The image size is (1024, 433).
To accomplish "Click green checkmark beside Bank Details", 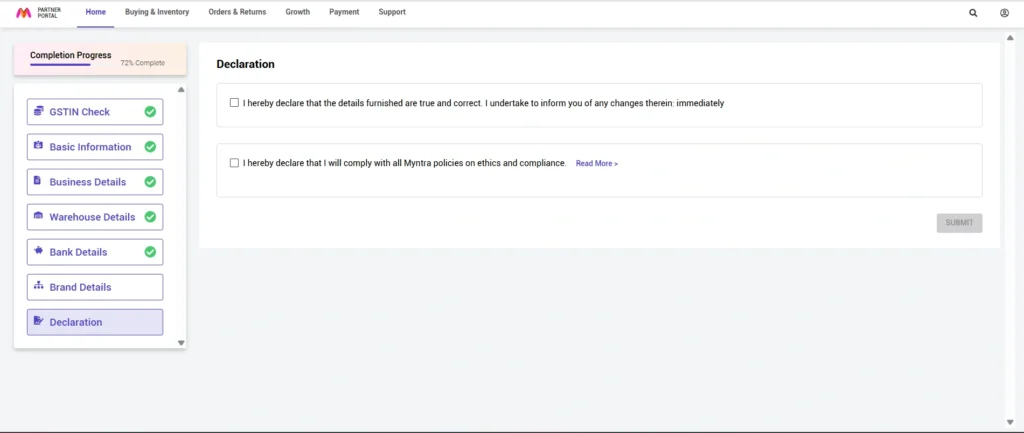I will pos(150,251).
